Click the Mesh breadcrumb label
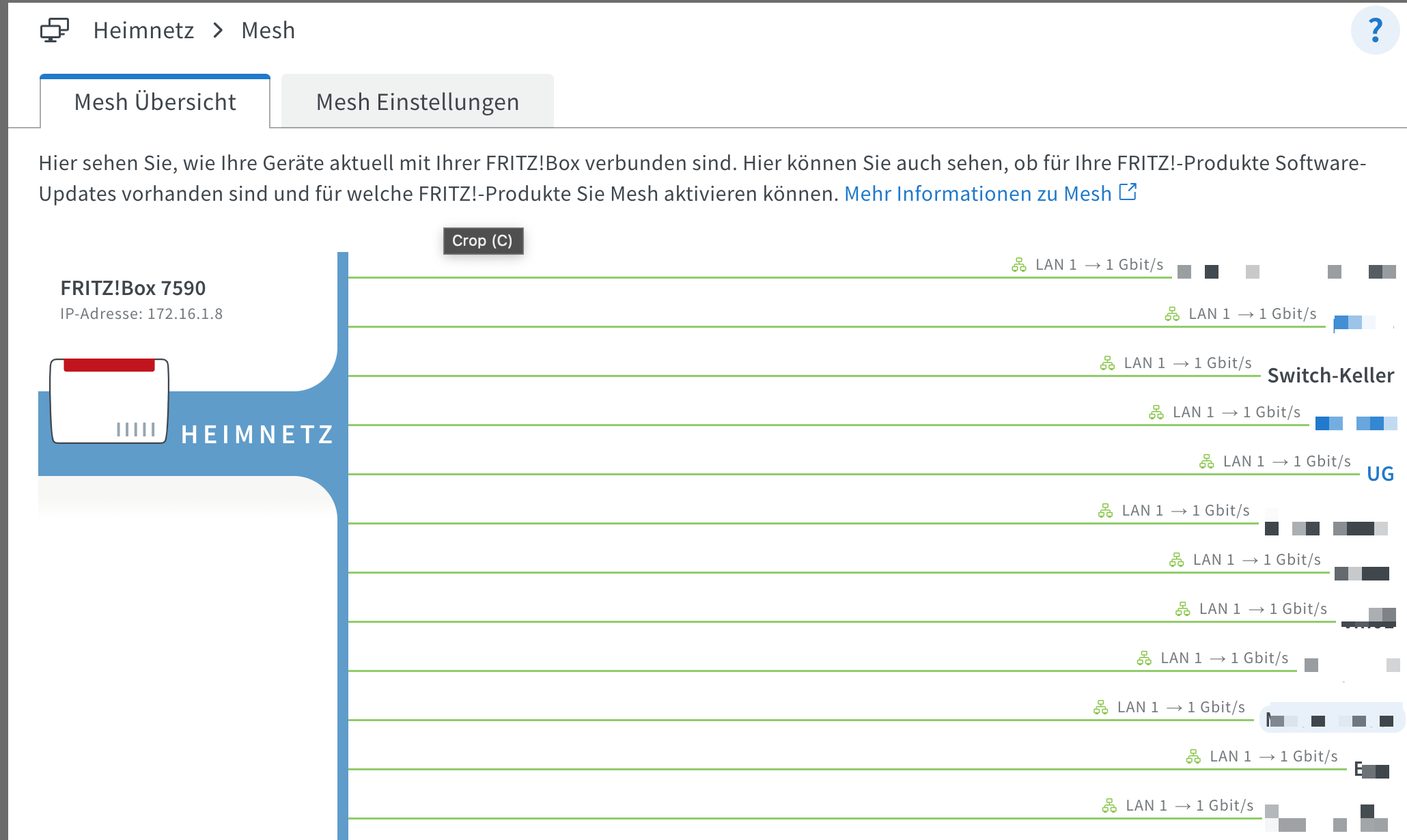 pyautogui.click(x=268, y=31)
